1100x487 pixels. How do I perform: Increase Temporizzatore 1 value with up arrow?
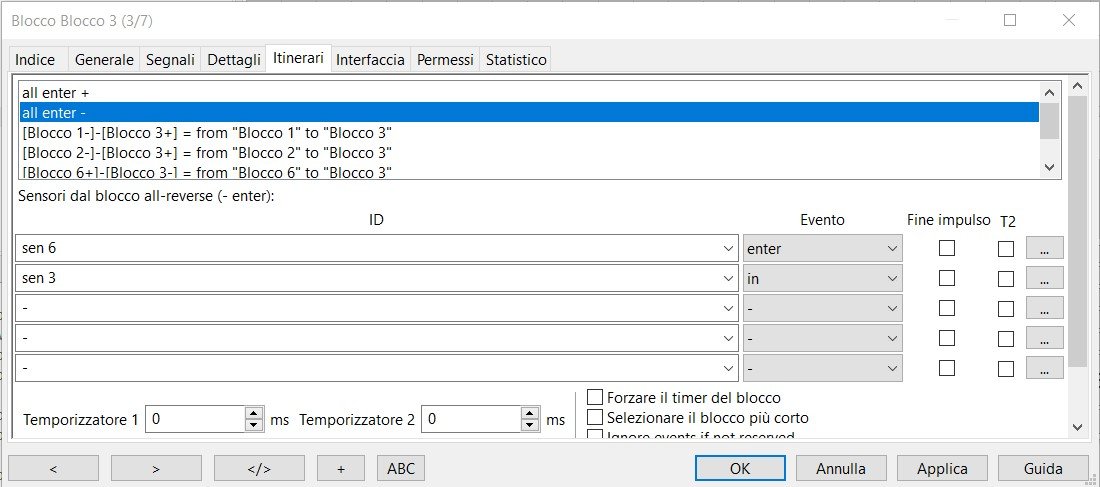coord(254,413)
